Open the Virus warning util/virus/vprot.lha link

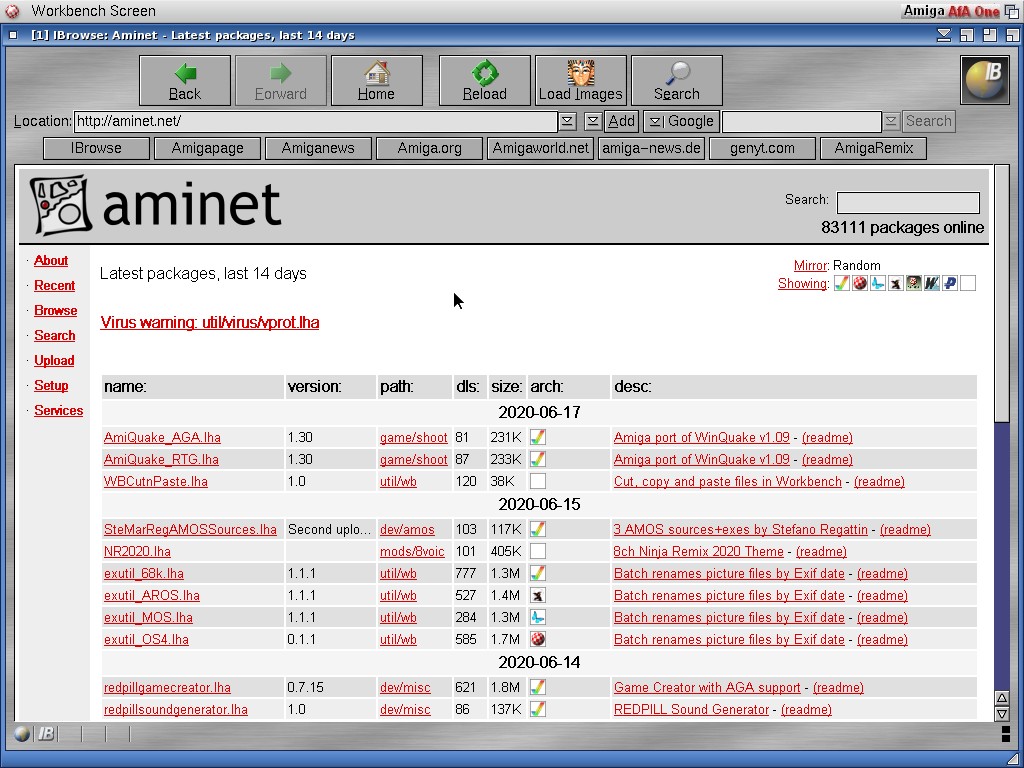coord(210,322)
